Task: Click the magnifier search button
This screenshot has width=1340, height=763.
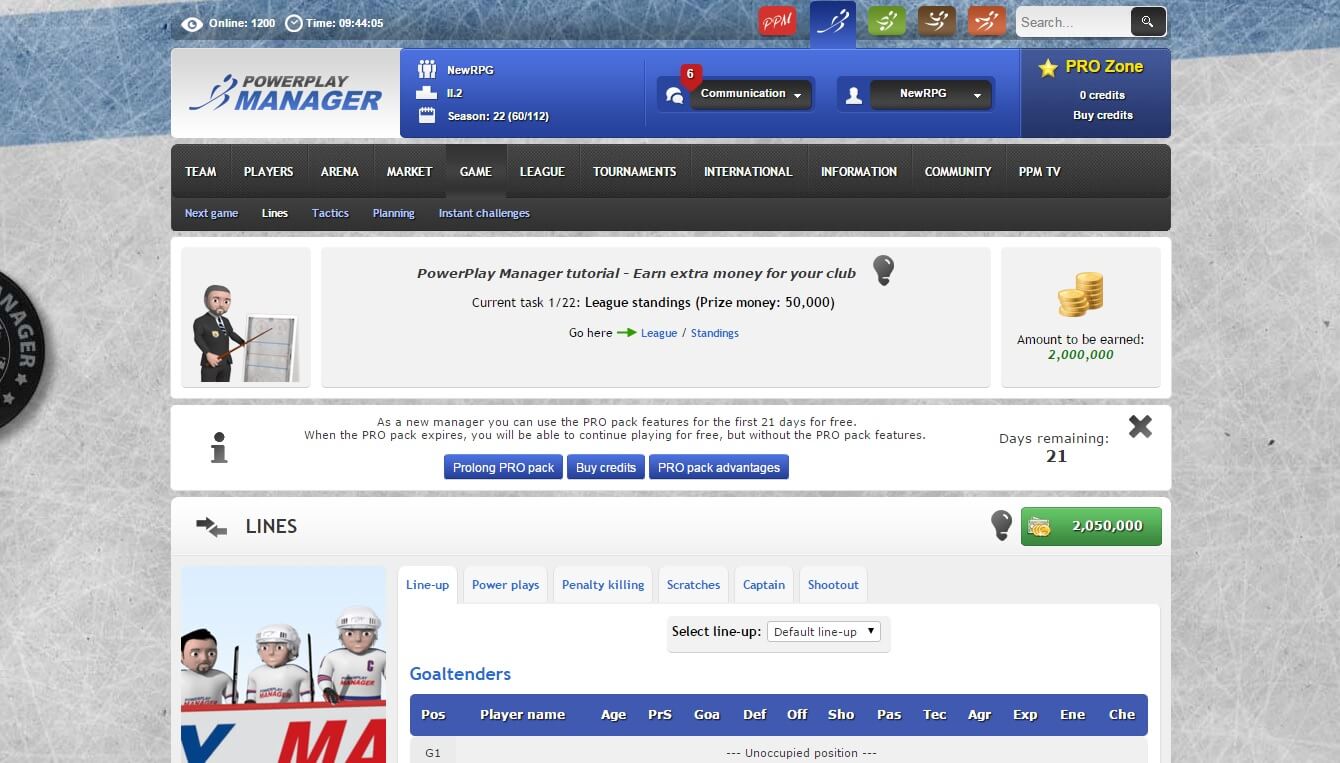Action: click(x=1148, y=21)
